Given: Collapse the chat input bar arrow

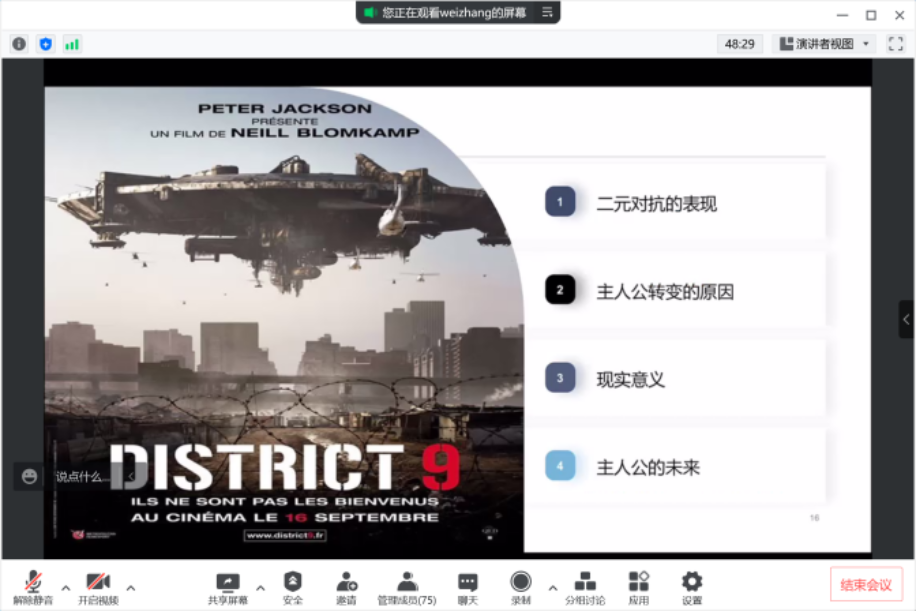Looking at the screenshot, I should tap(130, 477).
